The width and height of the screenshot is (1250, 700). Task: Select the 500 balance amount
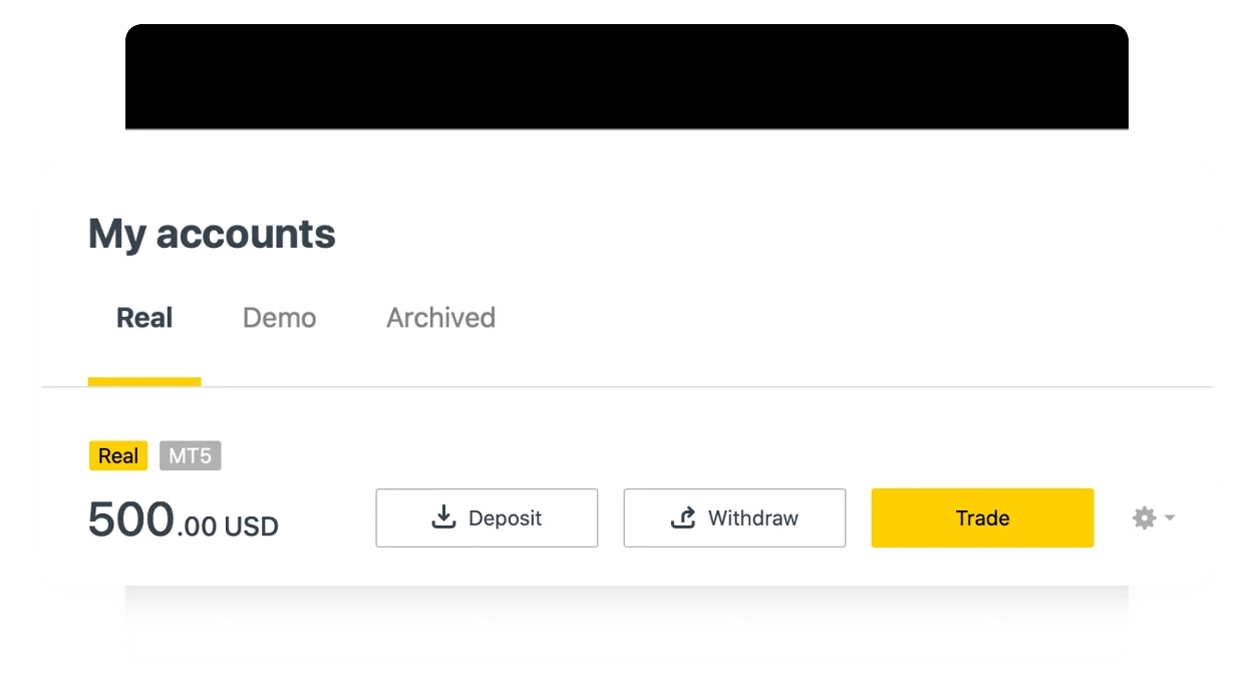tap(131, 520)
